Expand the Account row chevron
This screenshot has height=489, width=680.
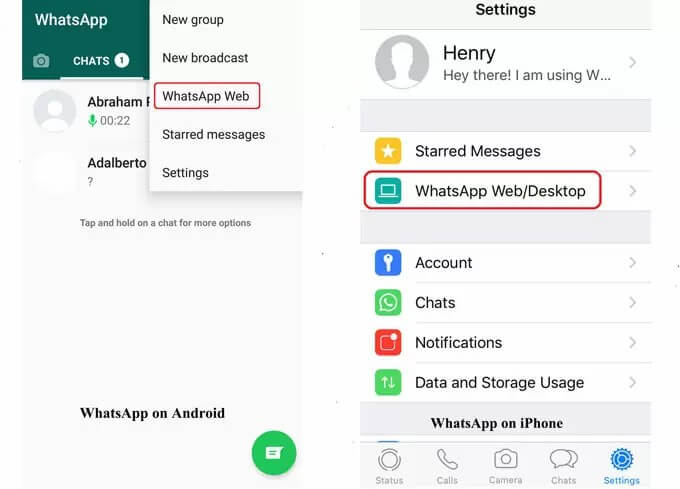(633, 262)
